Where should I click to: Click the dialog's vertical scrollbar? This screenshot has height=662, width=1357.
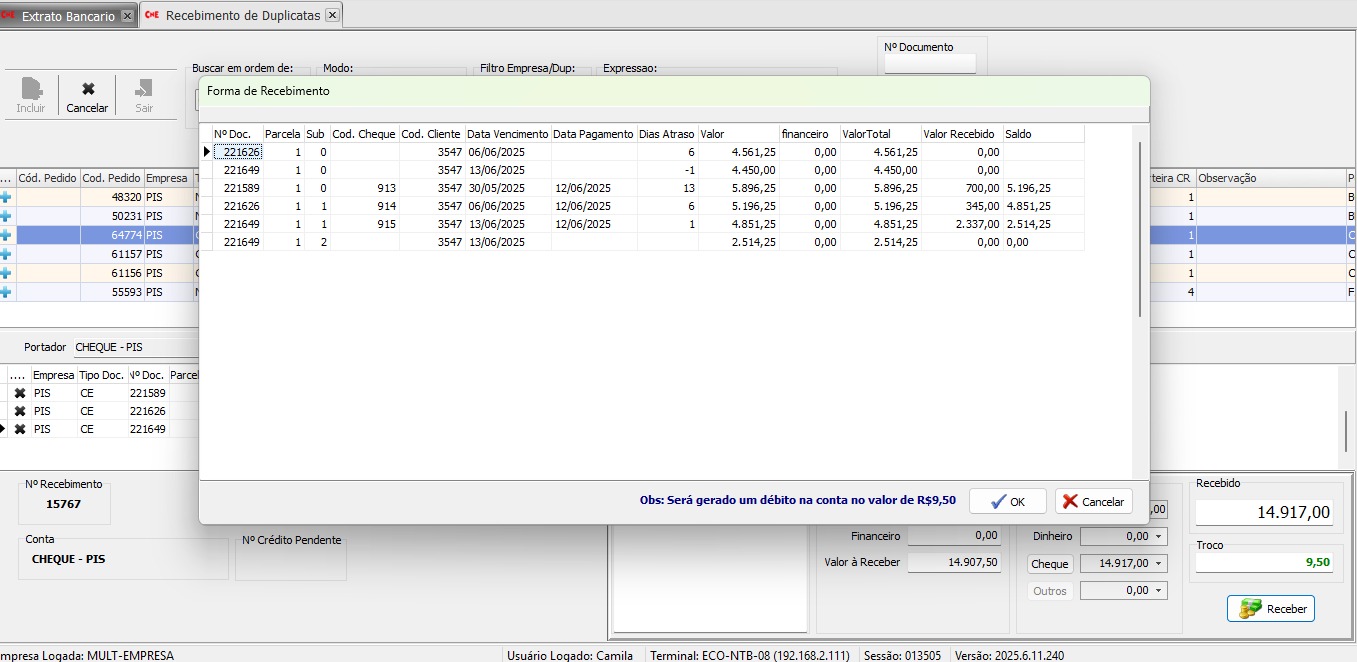pyautogui.click(x=1140, y=230)
